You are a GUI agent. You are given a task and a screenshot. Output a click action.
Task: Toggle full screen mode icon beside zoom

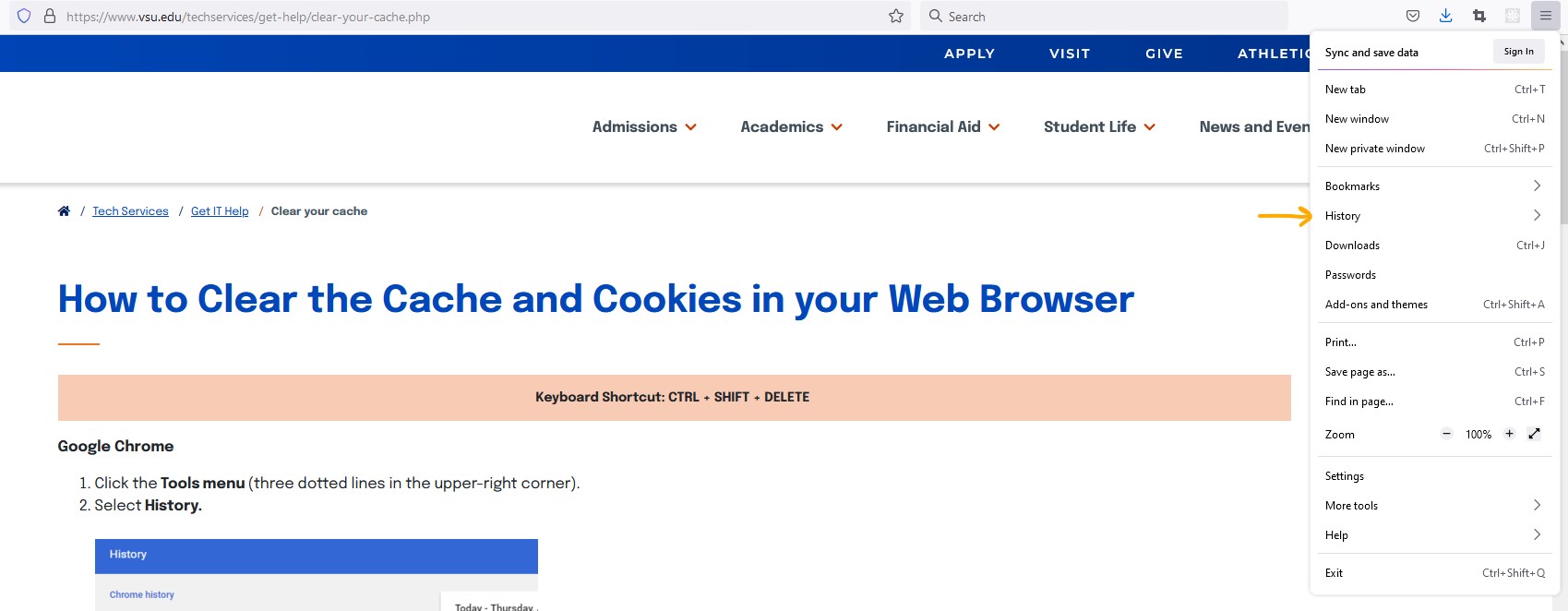(x=1535, y=434)
